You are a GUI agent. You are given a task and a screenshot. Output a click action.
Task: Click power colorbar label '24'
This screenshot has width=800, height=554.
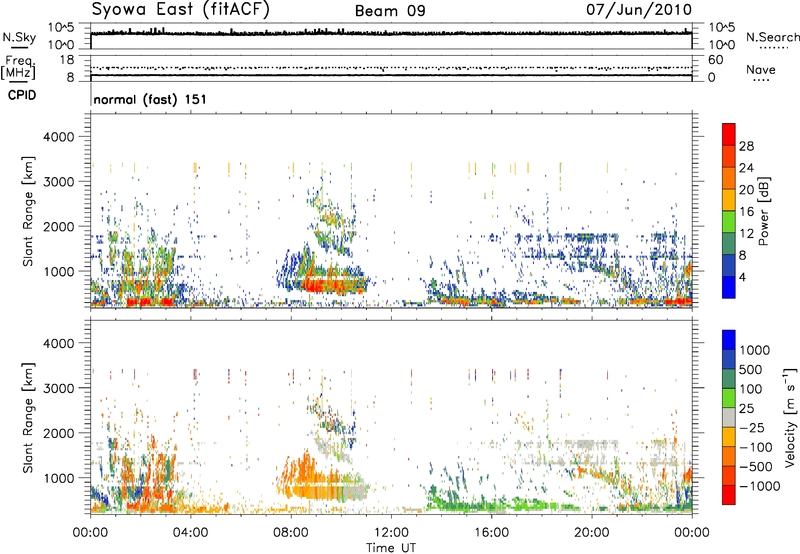[746, 168]
